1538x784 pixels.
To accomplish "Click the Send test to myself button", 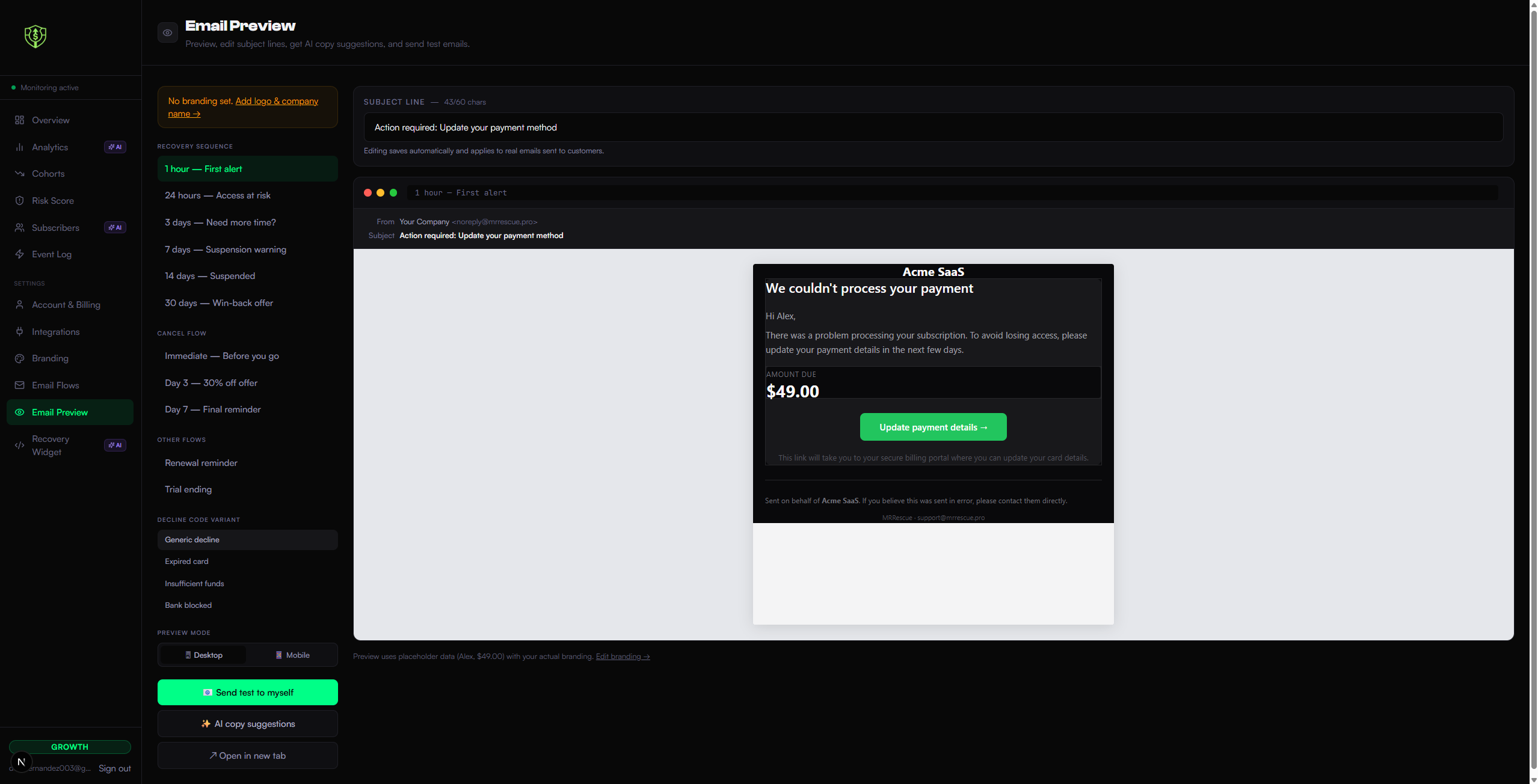I will tap(247, 692).
